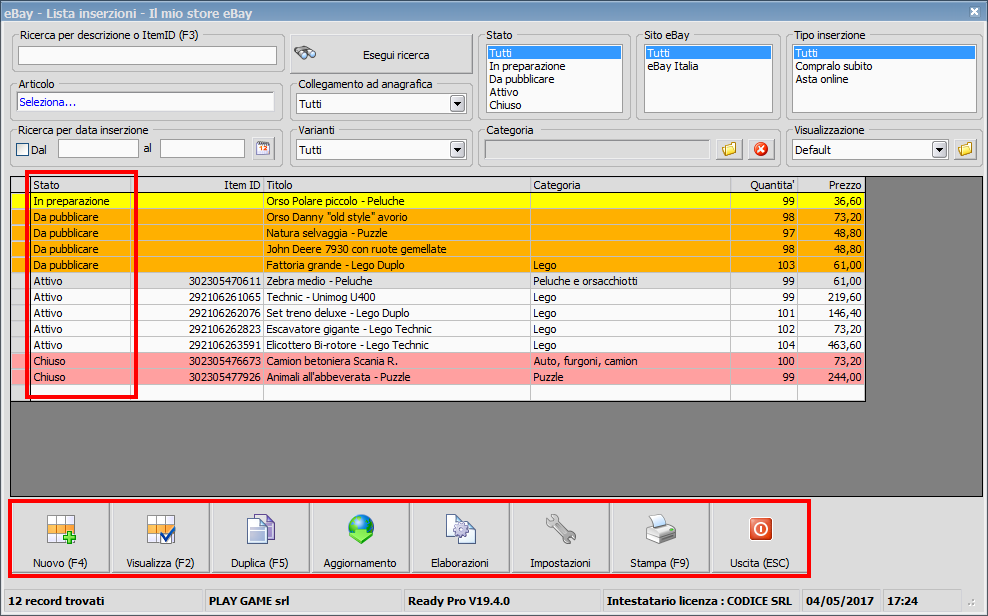Select Tutti in Stato filter list
Viewport: 988px width, 616px height.
(x=554, y=53)
